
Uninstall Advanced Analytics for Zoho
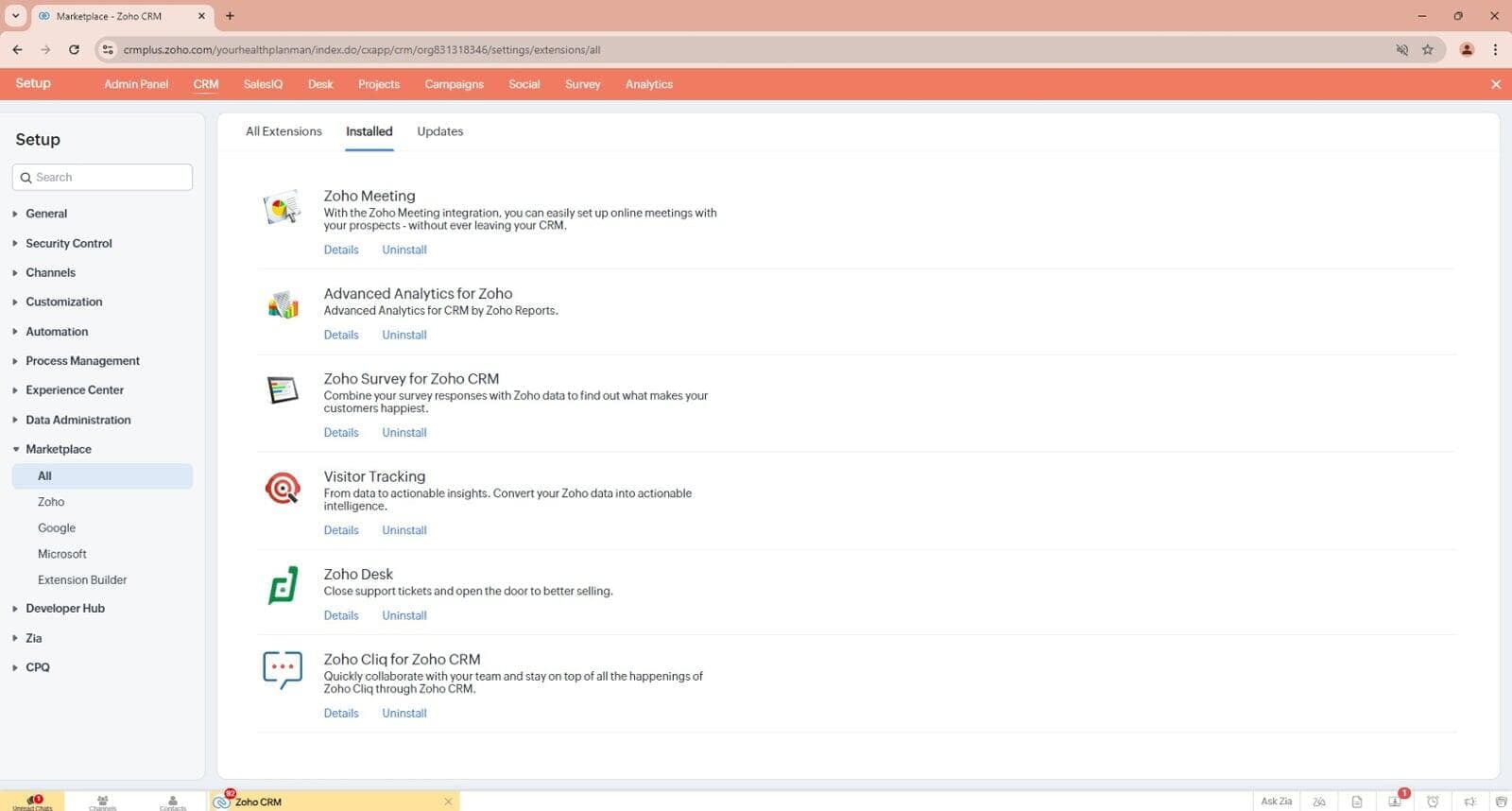(404, 335)
